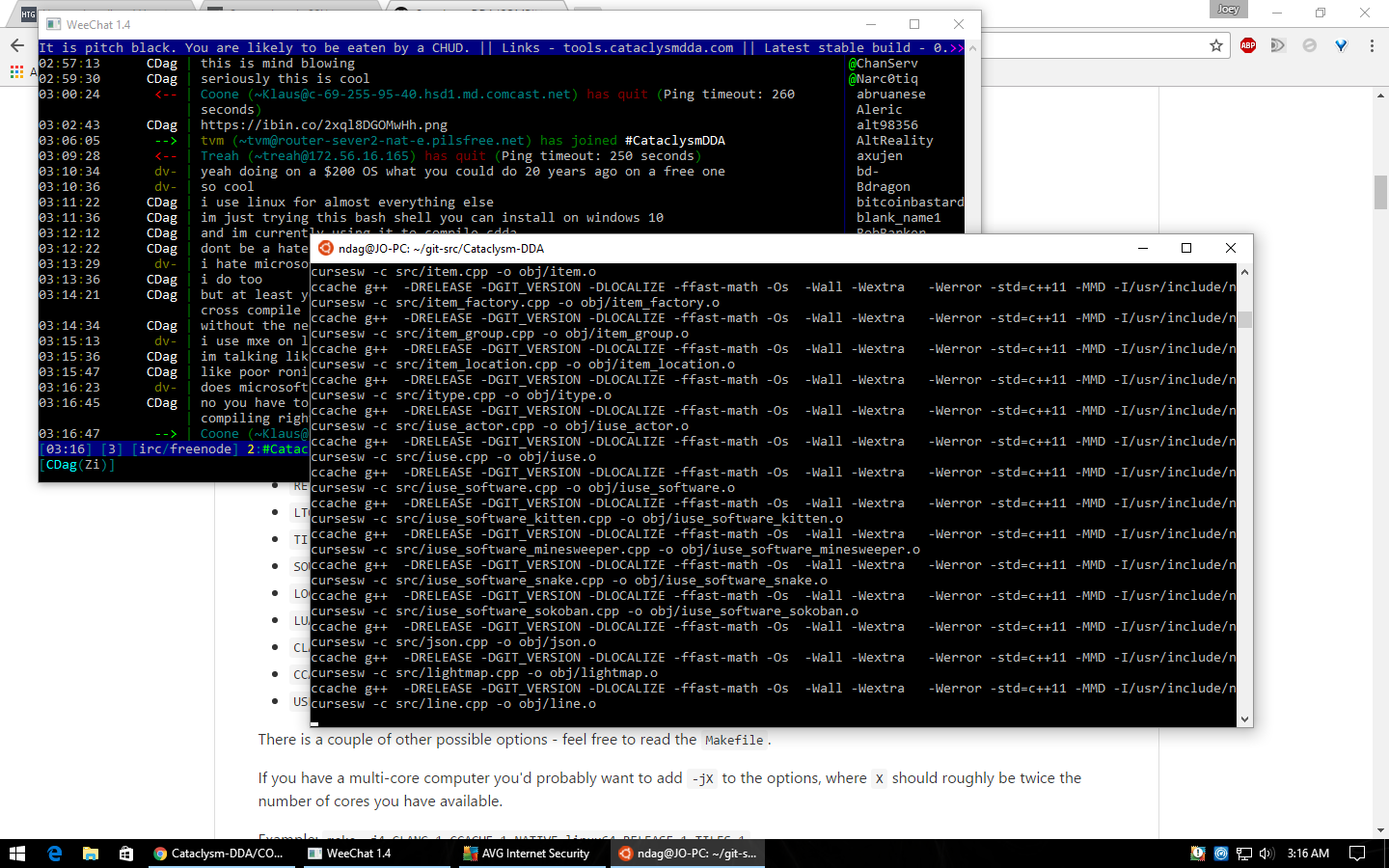The image size is (1389, 868).
Task: Select AltReality in the nick list
Action: point(895,141)
